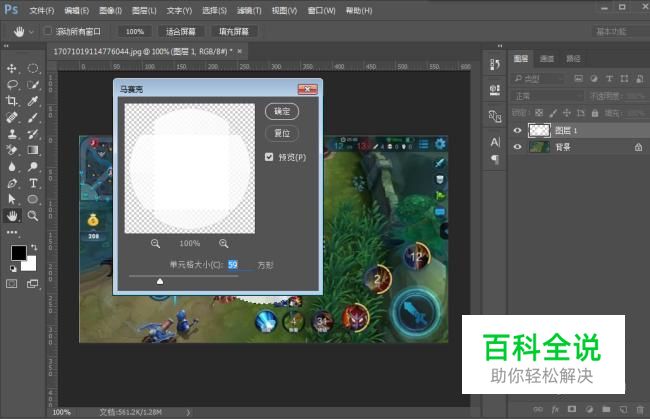650x419 pixels.
Task: Open the Character panel icon
Action: 495,142
